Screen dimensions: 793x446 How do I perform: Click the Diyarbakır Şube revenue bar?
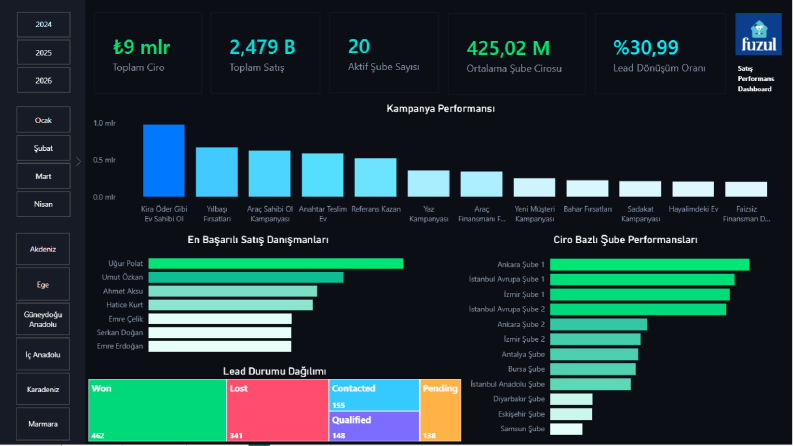click(571, 399)
